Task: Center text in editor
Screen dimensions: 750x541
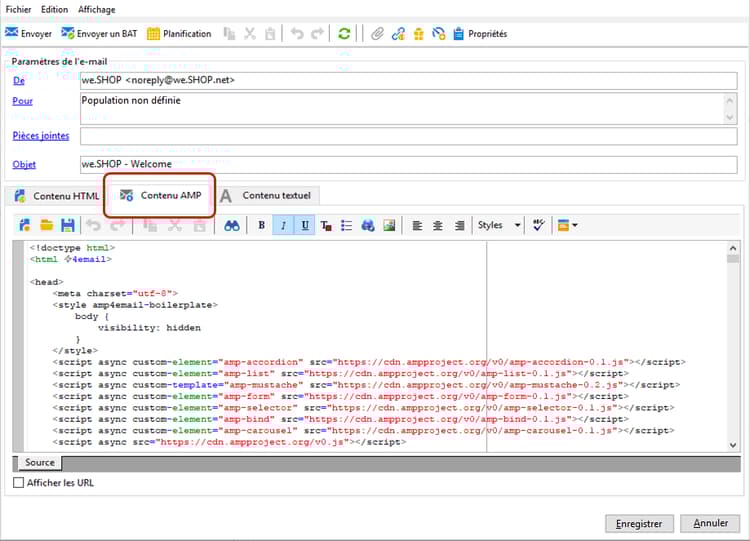Action: pyautogui.click(x=438, y=225)
